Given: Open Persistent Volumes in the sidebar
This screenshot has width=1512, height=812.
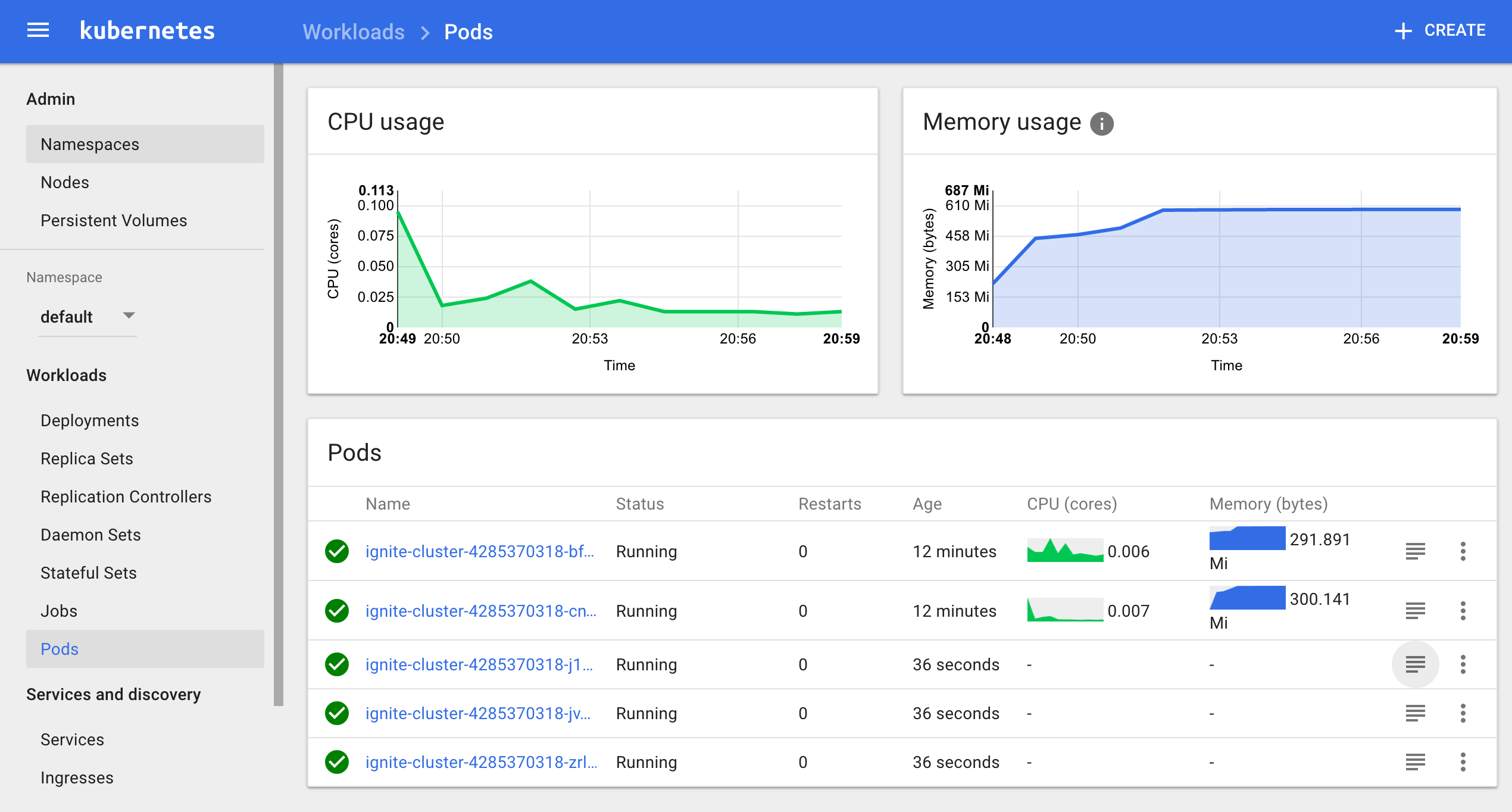Looking at the screenshot, I should tap(145, 220).
